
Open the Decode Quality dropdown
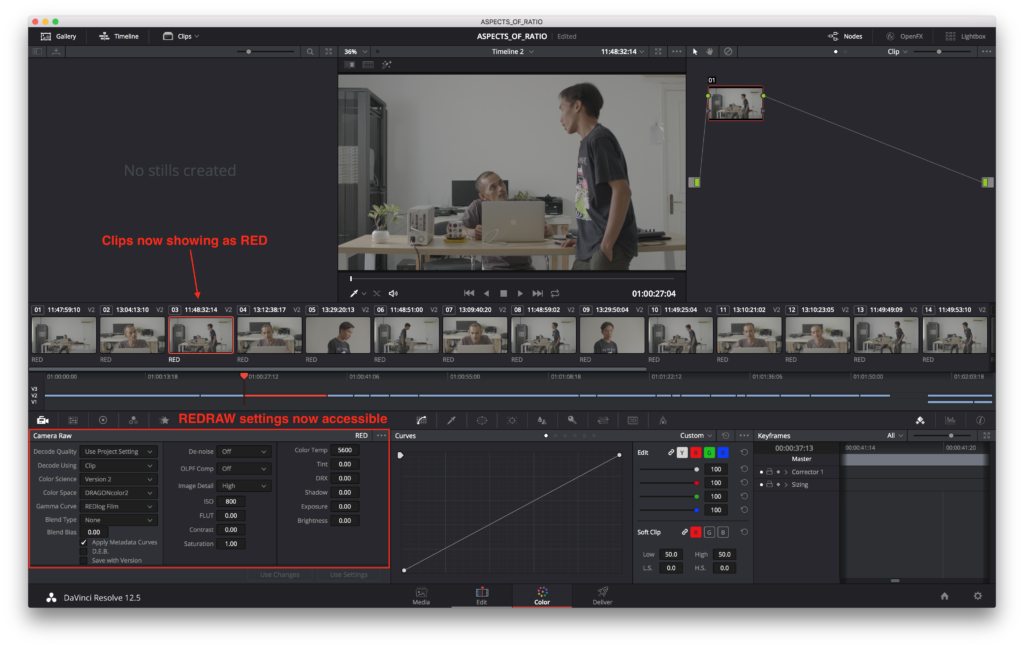118,451
